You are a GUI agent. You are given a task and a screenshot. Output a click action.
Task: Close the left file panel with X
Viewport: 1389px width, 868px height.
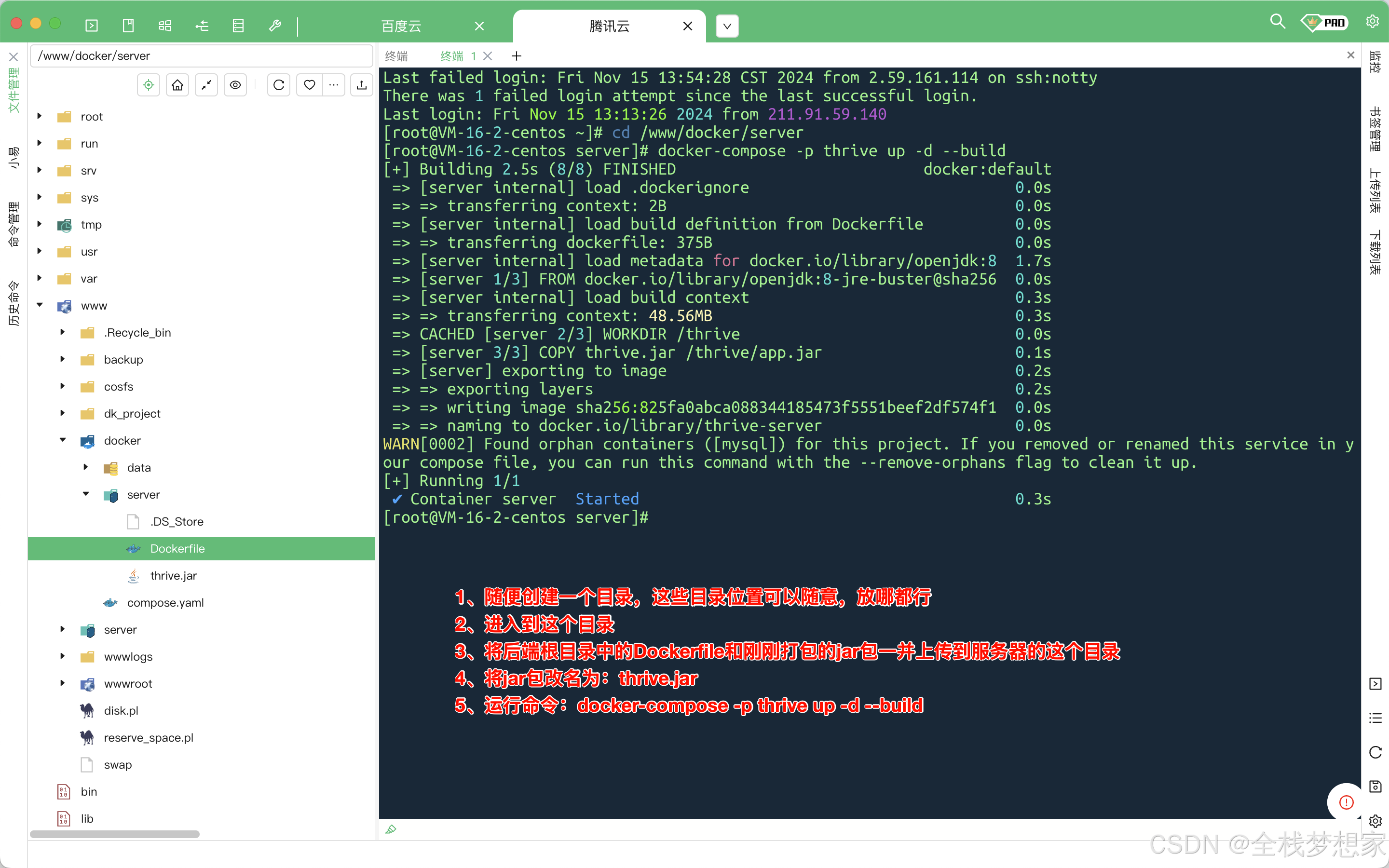pyautogui.click(x=14, y=56)
